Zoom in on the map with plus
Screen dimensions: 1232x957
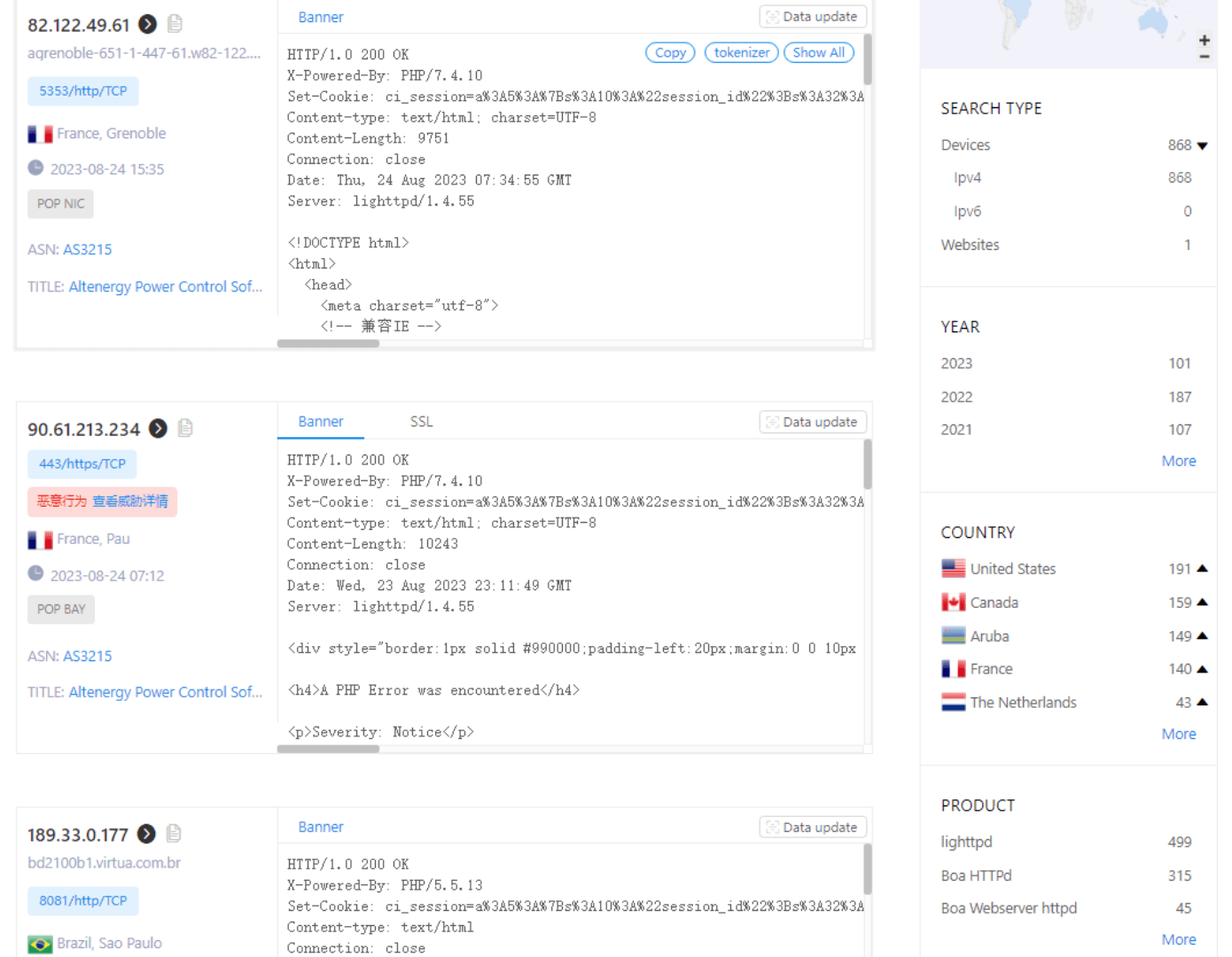point(1204,40)
